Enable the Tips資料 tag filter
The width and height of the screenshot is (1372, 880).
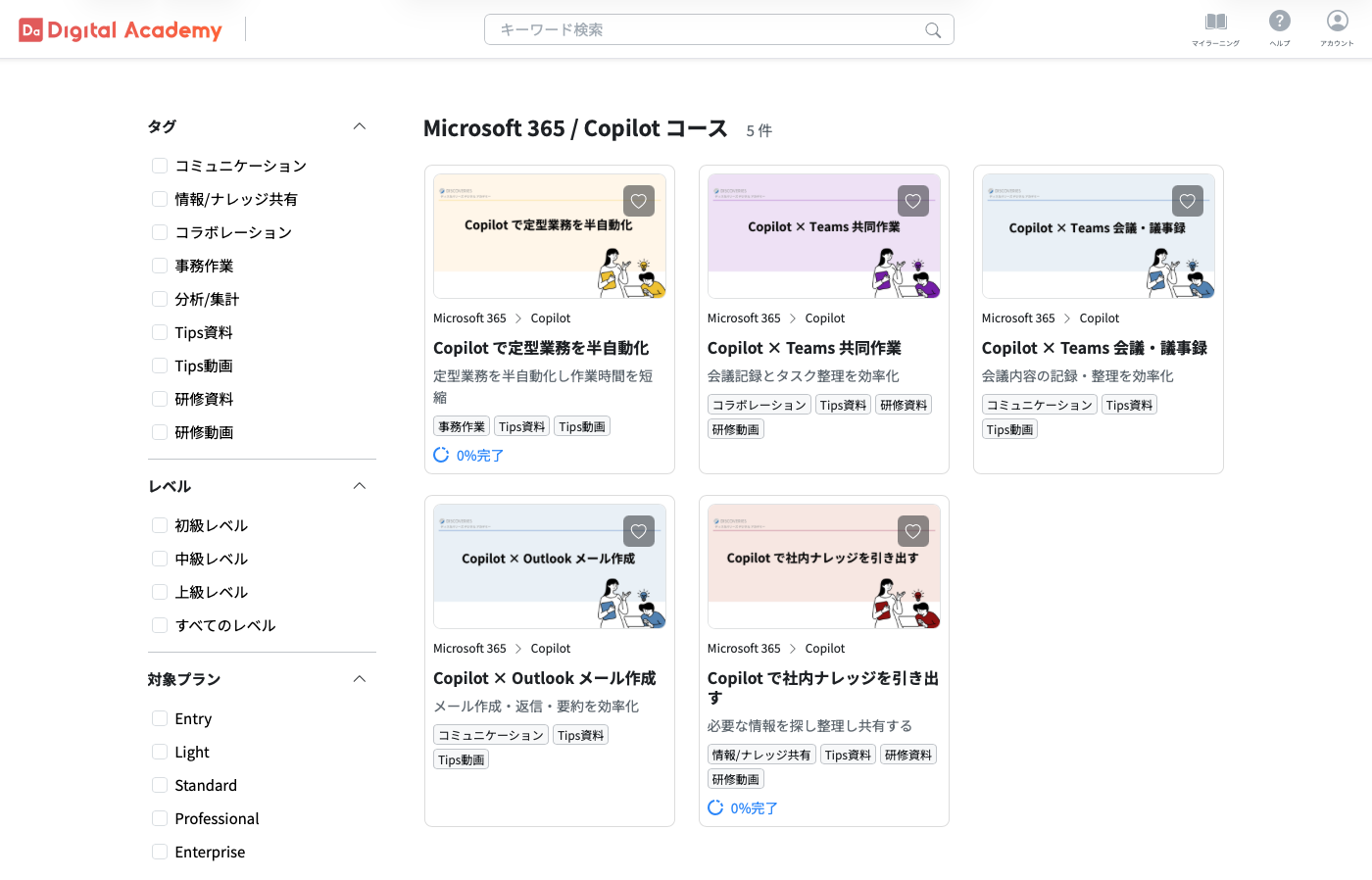coord(160,332)
